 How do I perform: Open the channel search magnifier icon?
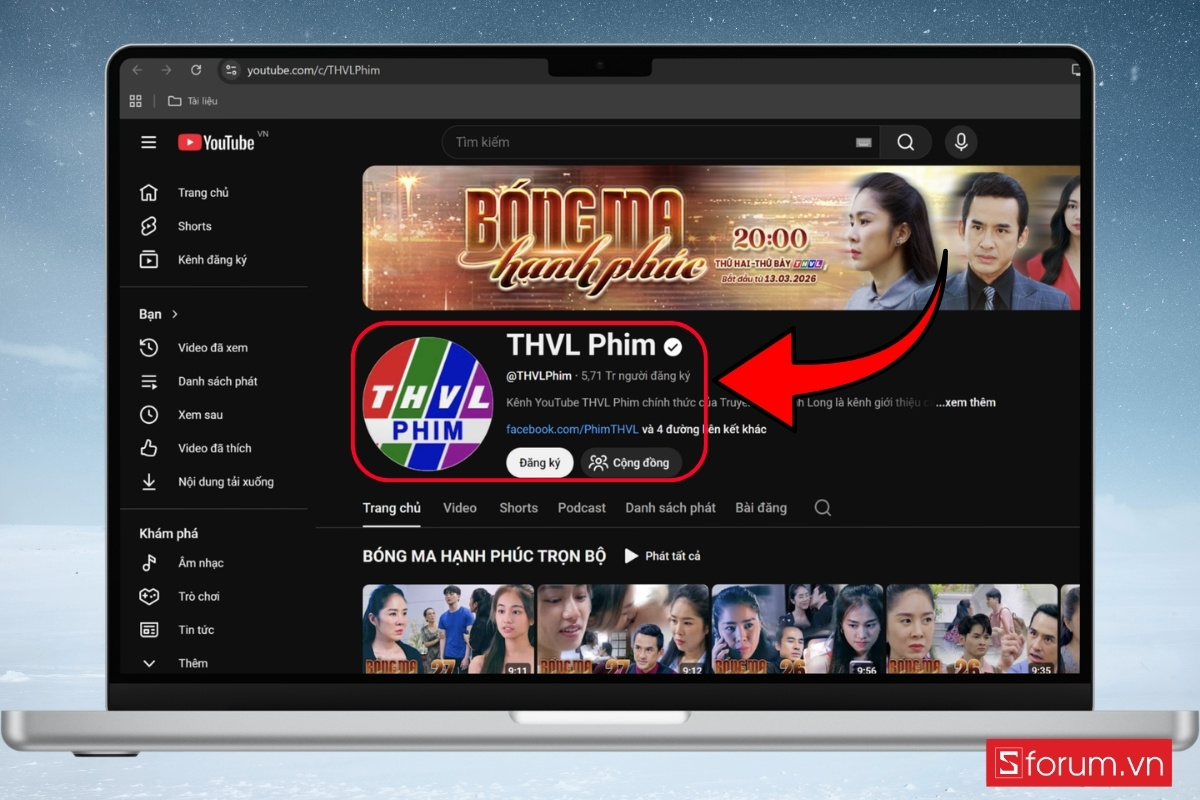pyautogui.click(x=822, y=508)
